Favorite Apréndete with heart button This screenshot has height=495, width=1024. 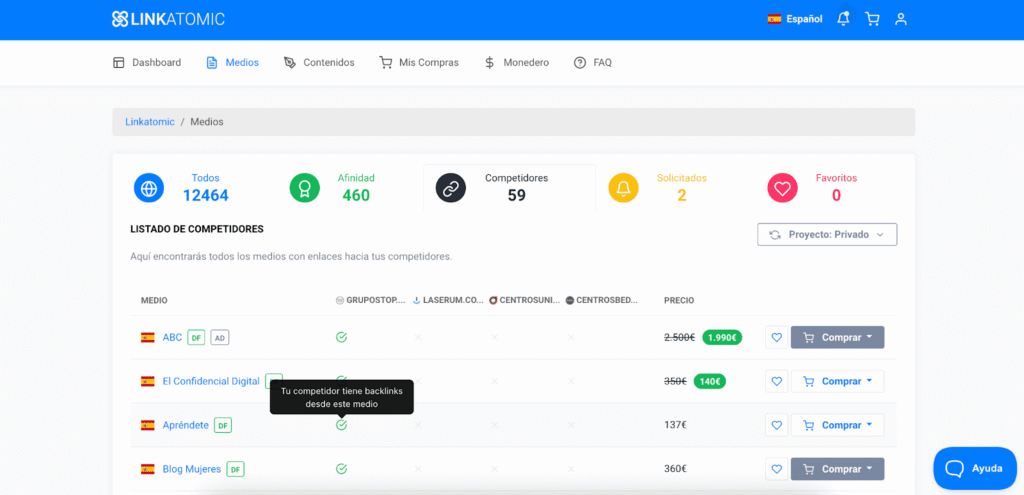click(x=776, y=425)
